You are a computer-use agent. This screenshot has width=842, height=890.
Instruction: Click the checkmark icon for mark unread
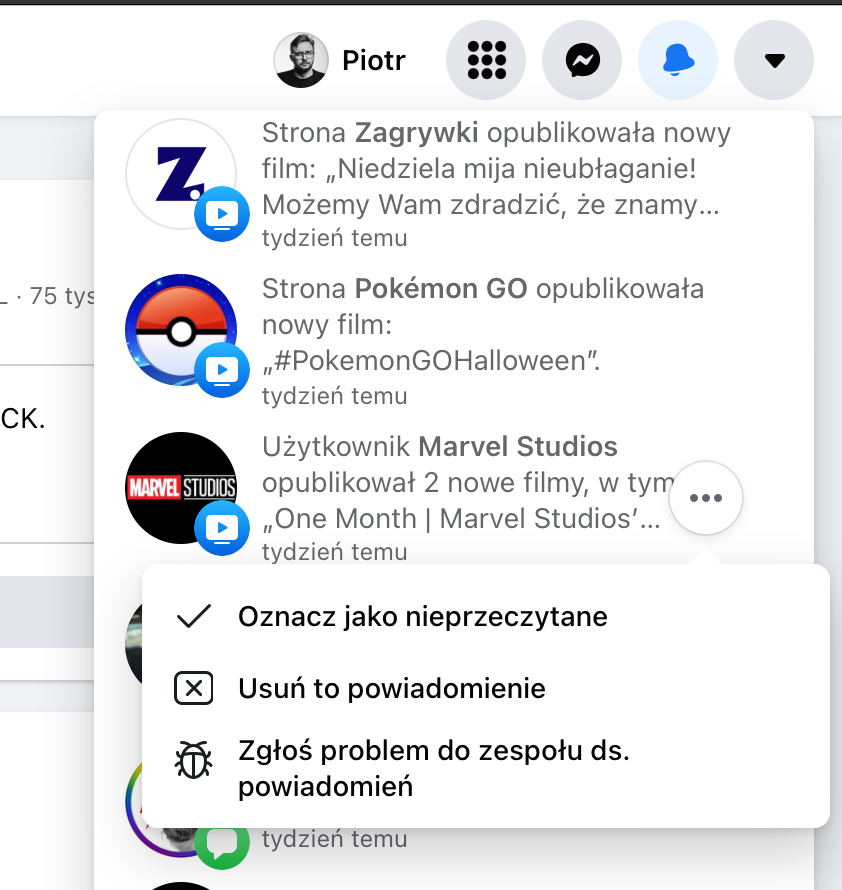coord(194,617)
